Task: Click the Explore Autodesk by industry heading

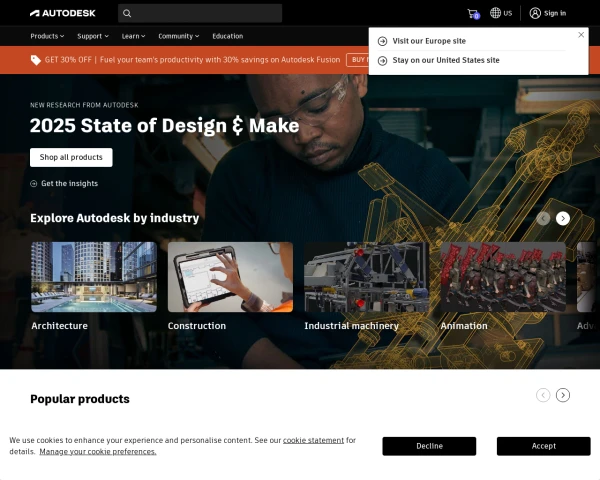Action: 115,218
